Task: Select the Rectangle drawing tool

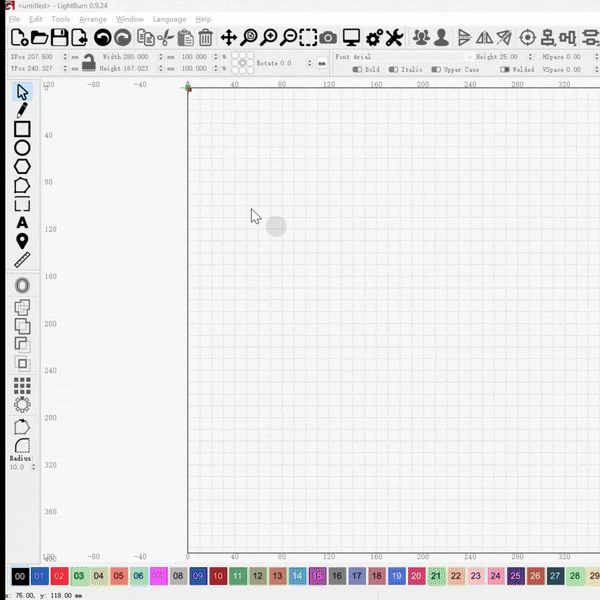Action: (x=22, y=129)
